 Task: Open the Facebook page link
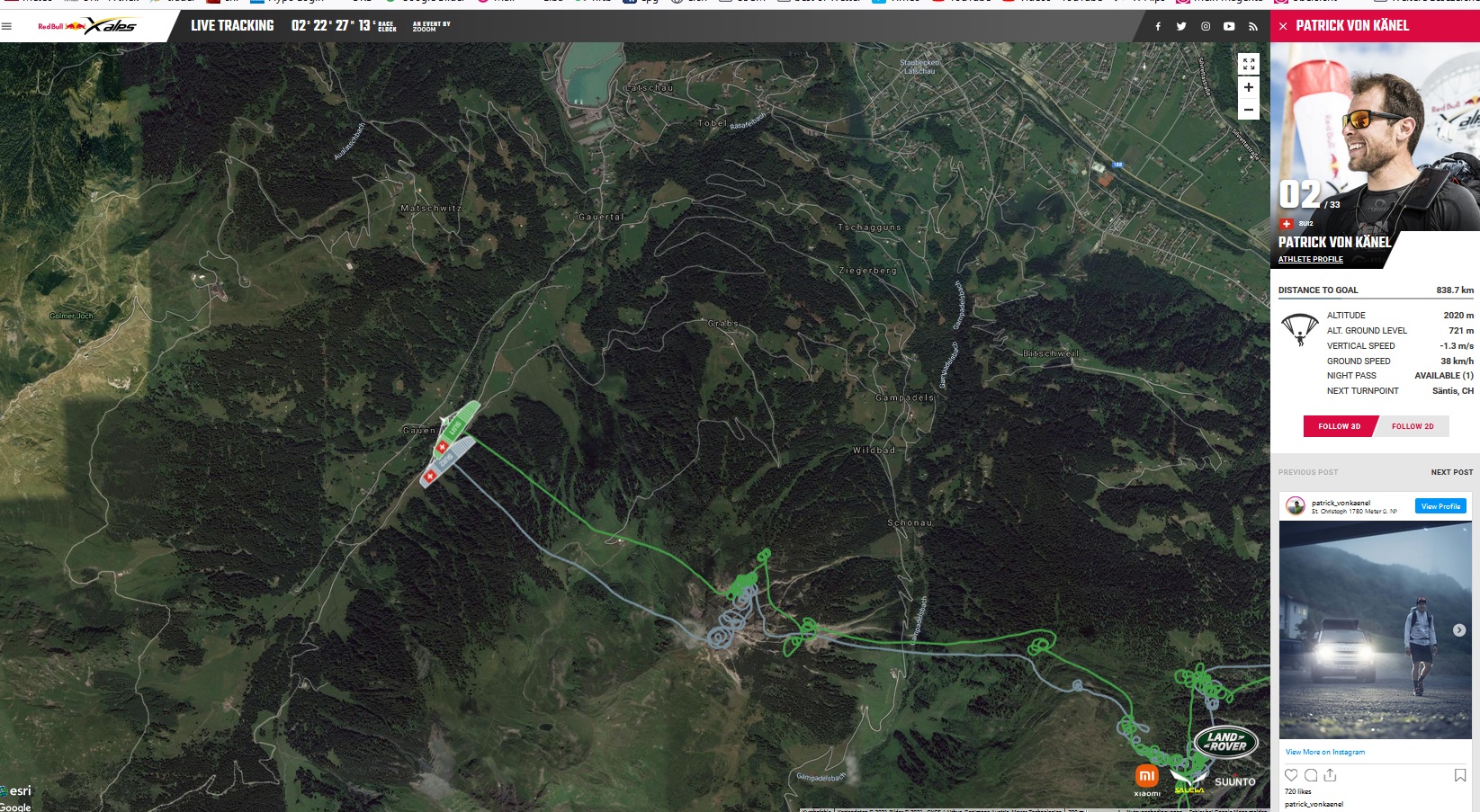[1158, 26]
